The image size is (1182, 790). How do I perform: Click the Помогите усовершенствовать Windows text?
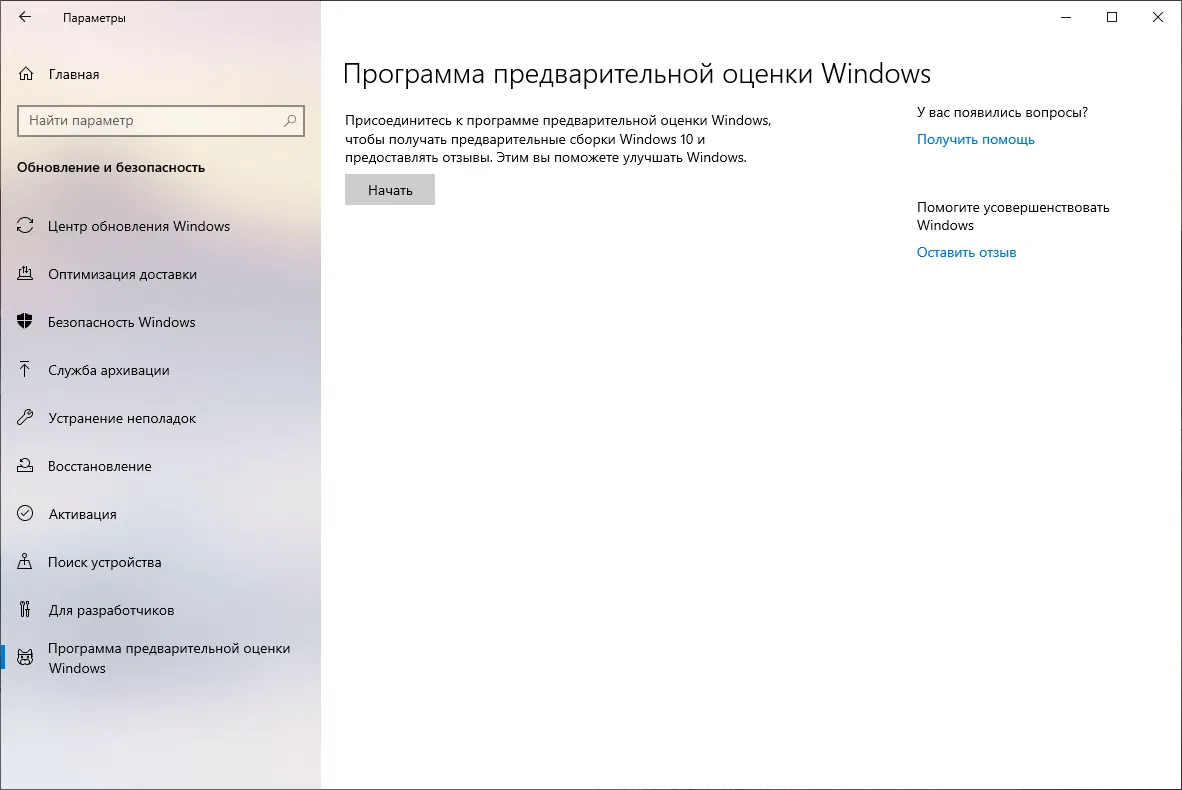point(1013,216)
